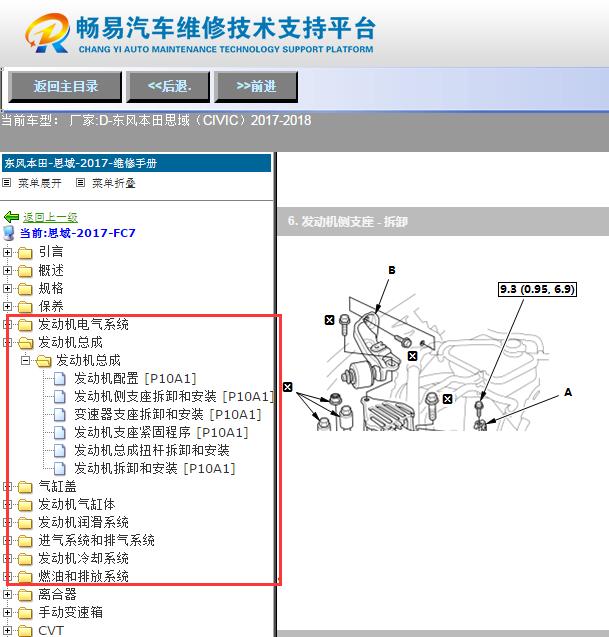Expand the 保养 folder node

click(7, 306)
